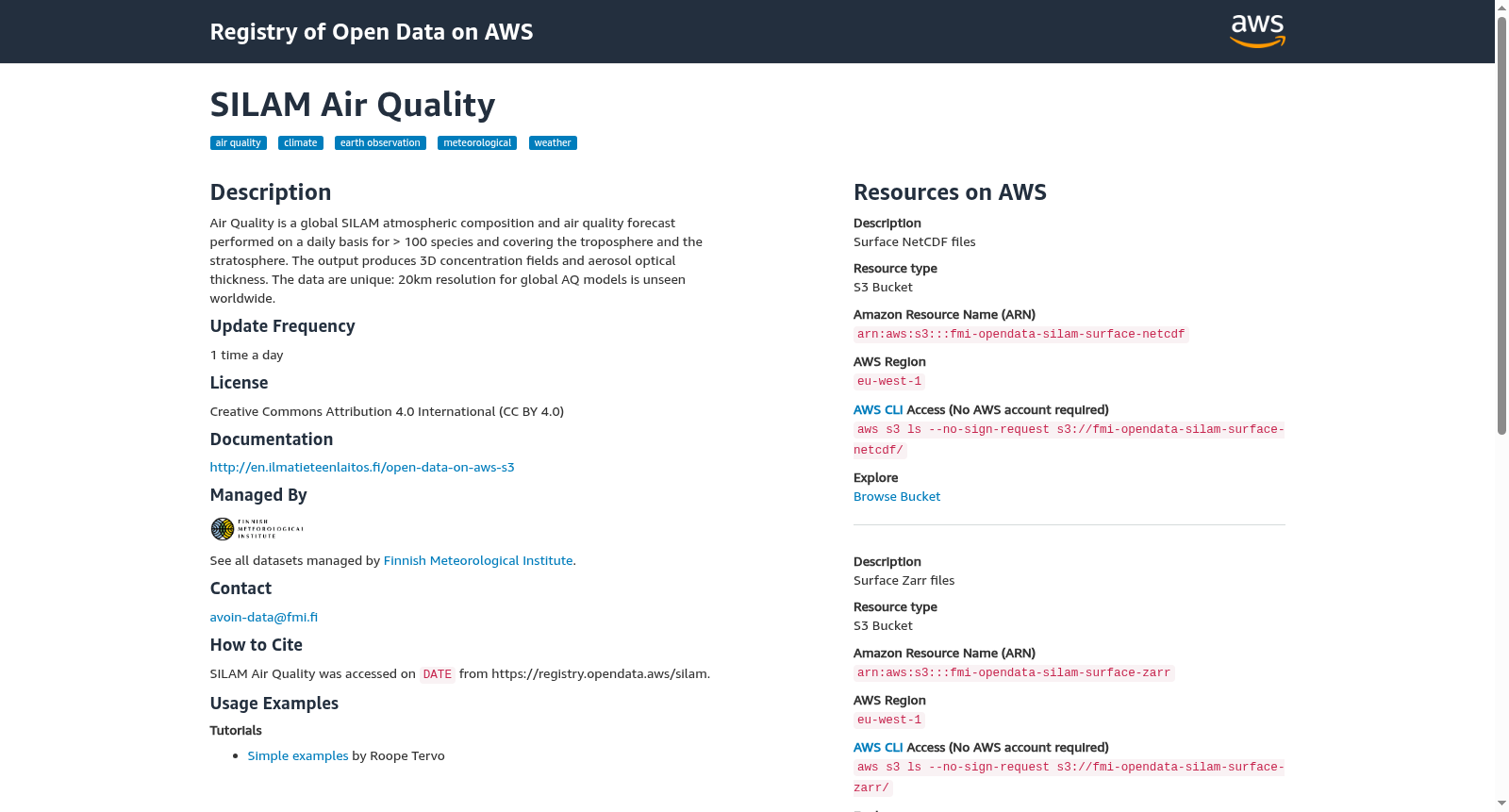Click the surface-zarr ARN code text

[x=1014, y=672]
